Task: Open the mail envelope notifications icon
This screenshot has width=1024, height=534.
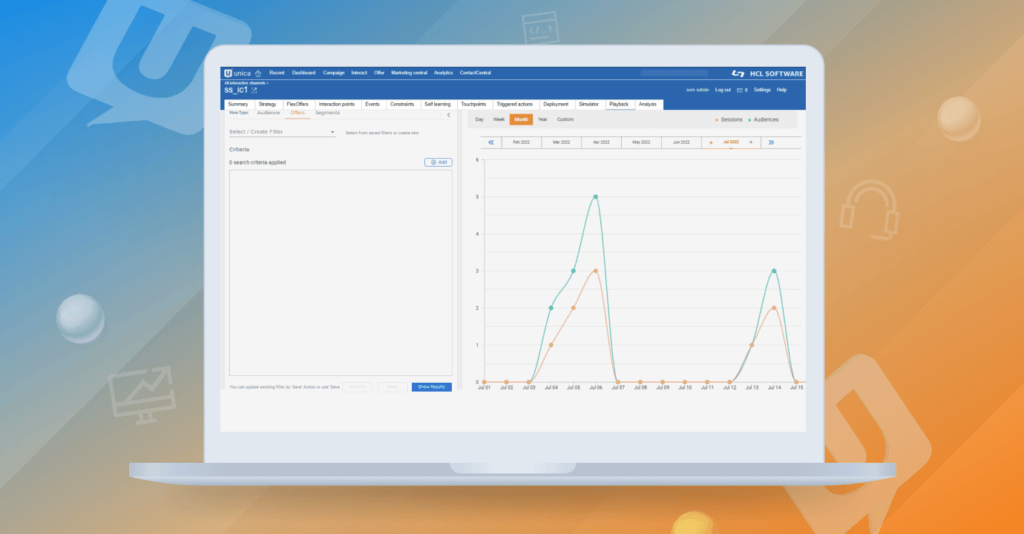Action: point(740,90)
